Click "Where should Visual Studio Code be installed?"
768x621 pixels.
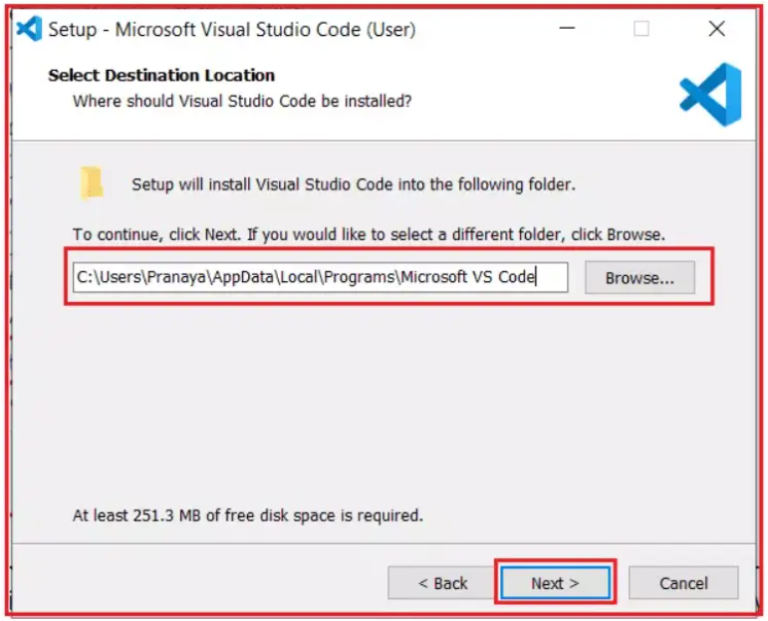(x=242, y=101)
